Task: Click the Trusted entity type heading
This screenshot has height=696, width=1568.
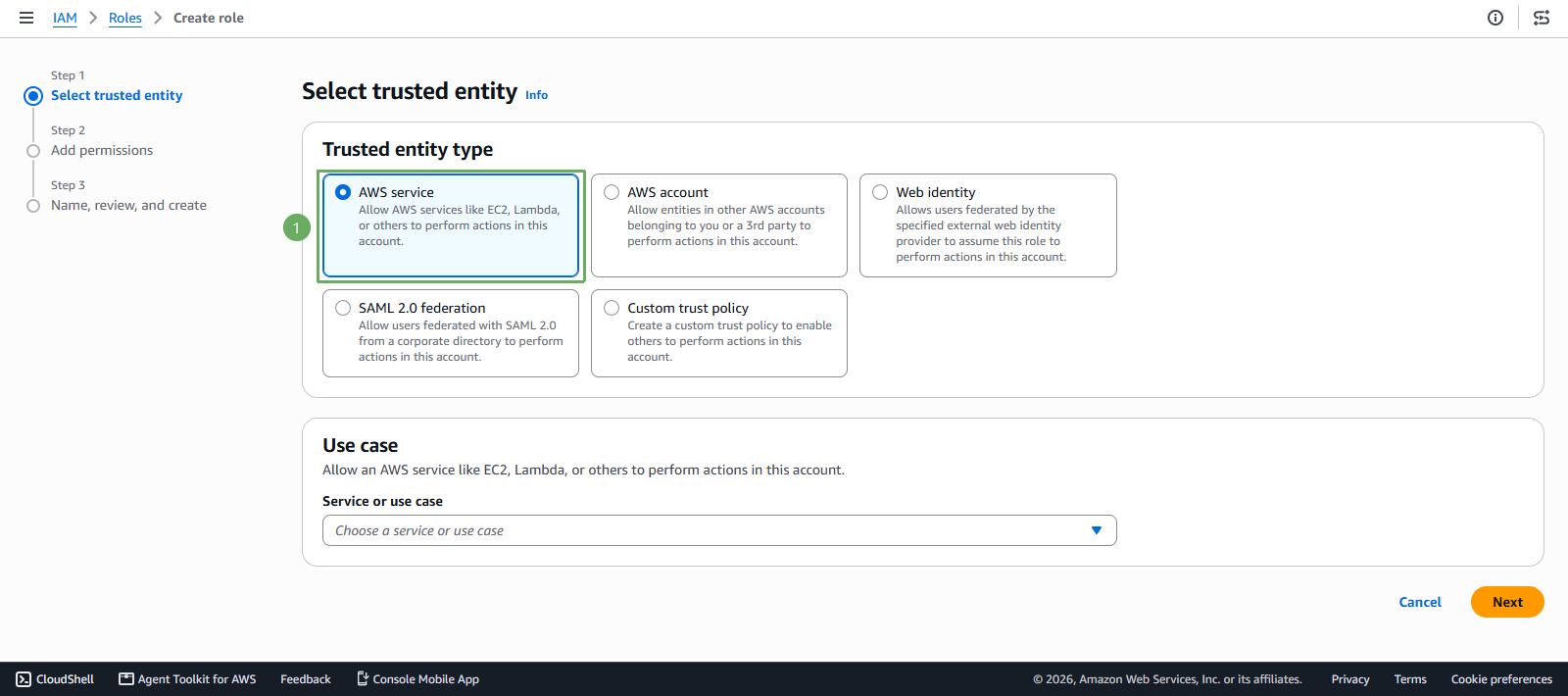Action: tap(408, 149)
